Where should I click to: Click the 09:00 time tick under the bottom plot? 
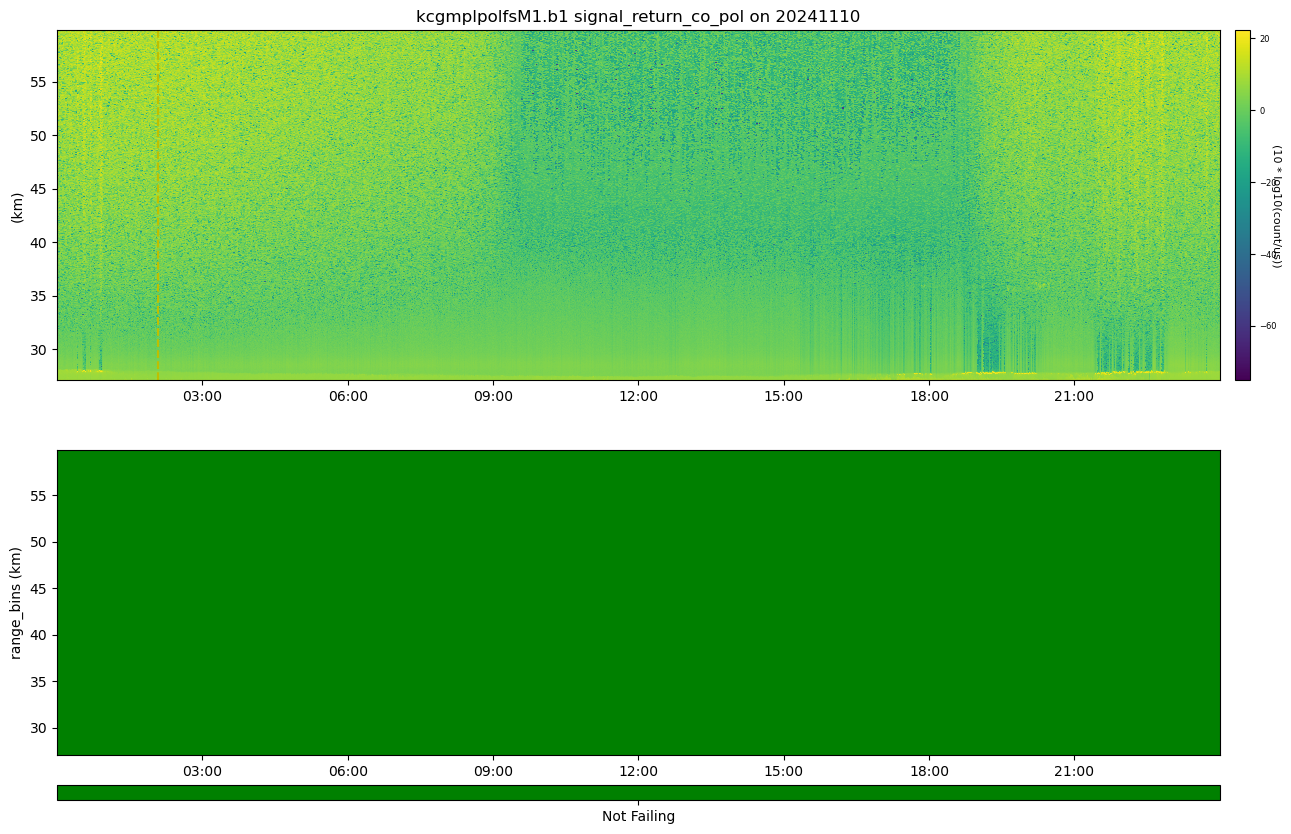tap(493, 771)
